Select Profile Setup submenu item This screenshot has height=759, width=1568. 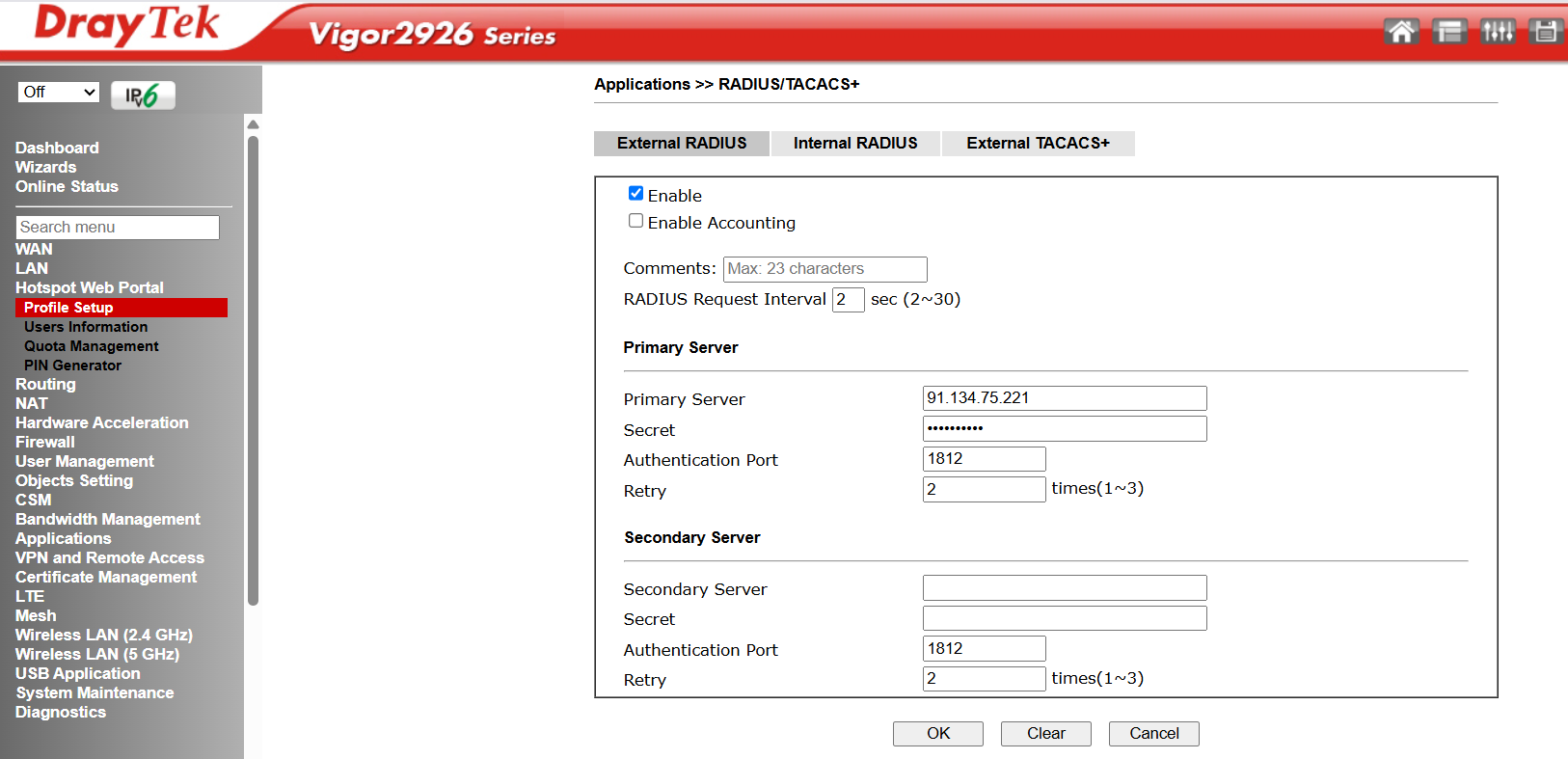tap(122, 308)
